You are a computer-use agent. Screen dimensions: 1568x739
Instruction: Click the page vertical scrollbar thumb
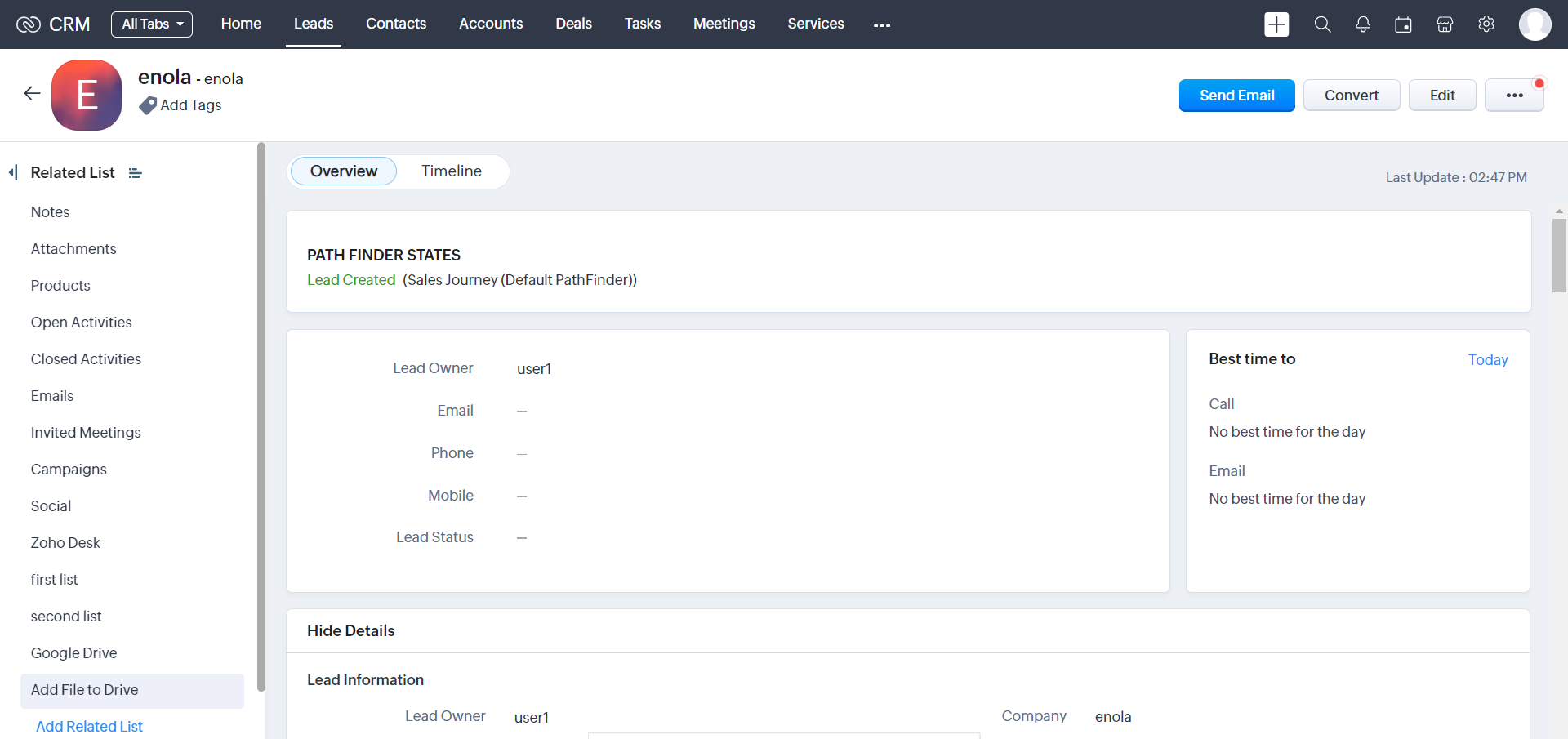1559,255
